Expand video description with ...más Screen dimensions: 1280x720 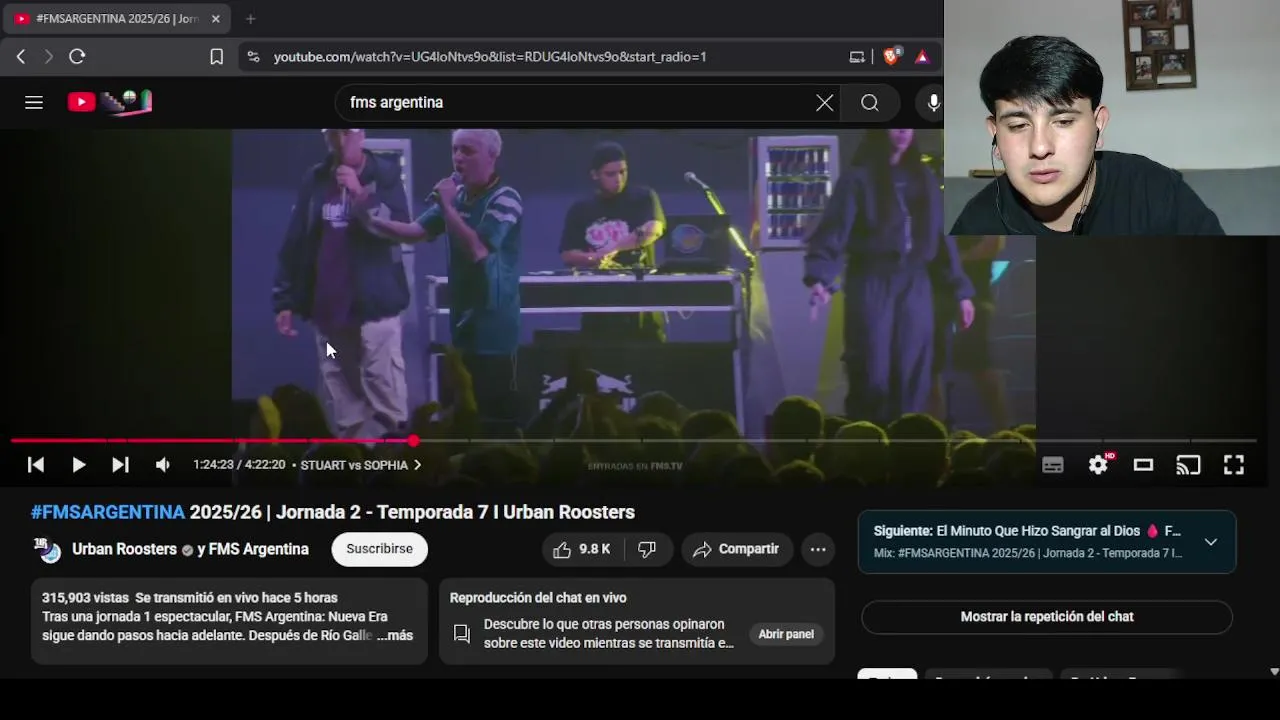pos(395,635)
